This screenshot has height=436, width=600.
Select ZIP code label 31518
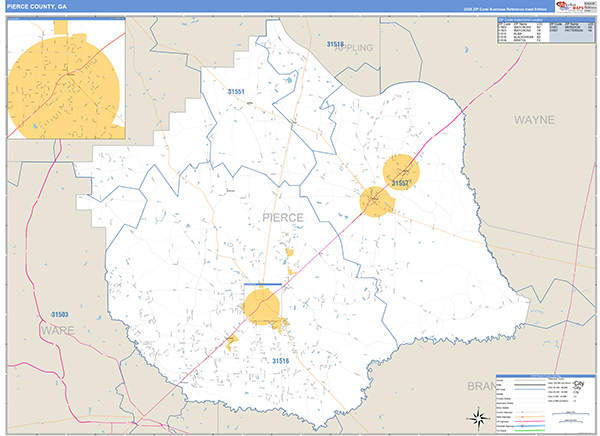[x=335, y=44]
